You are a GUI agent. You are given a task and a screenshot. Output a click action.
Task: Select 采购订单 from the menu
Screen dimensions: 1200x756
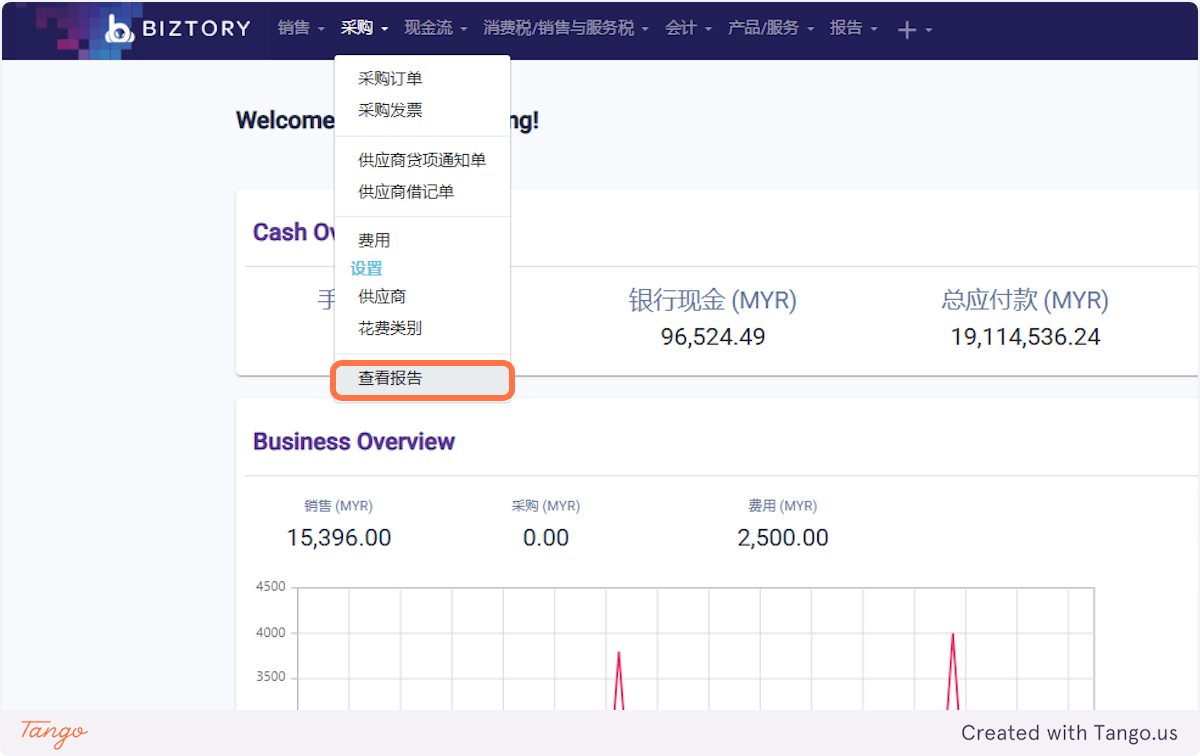[422, 79]
